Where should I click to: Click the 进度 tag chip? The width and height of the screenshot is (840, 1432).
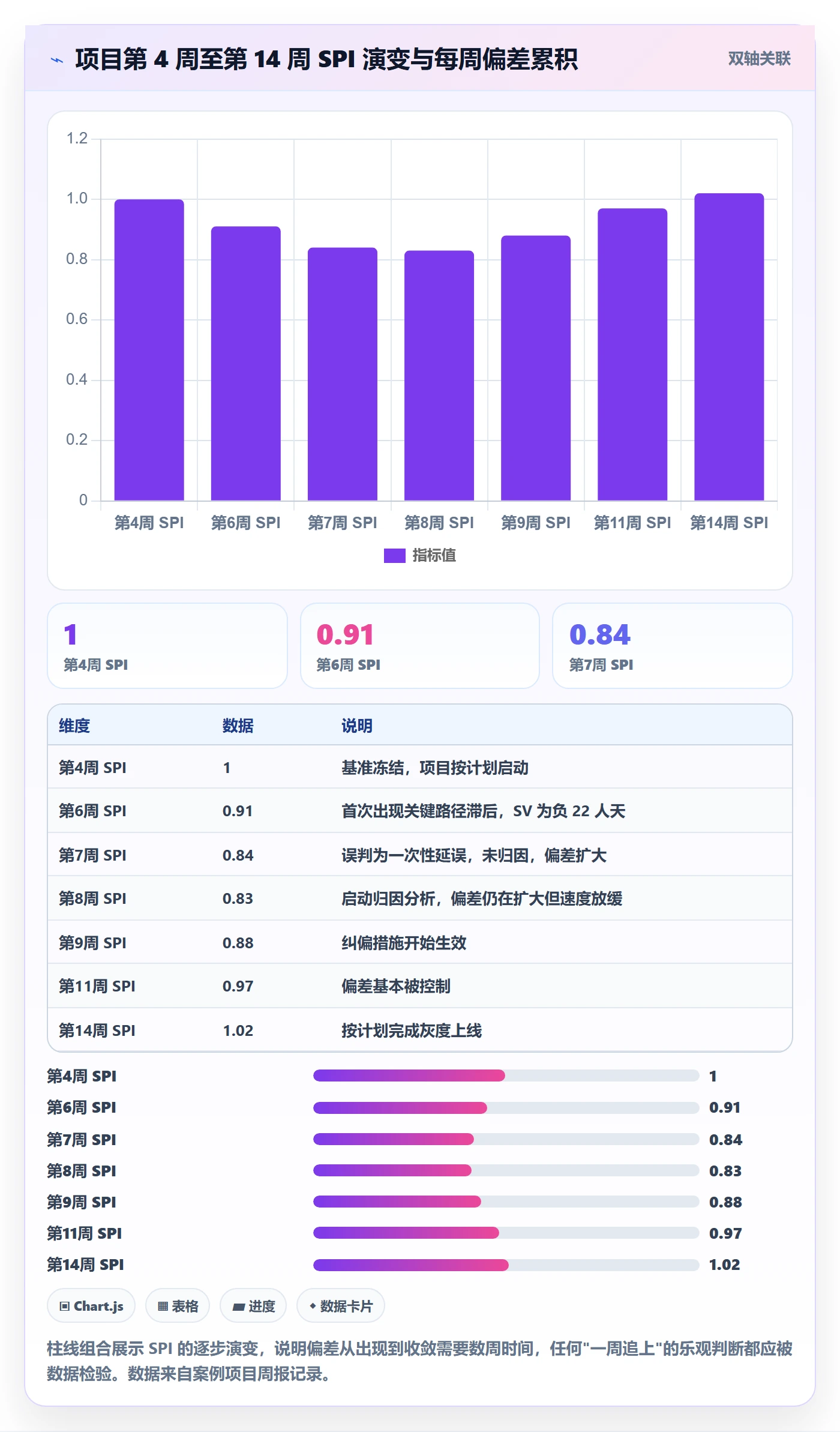click(253, 1306)
